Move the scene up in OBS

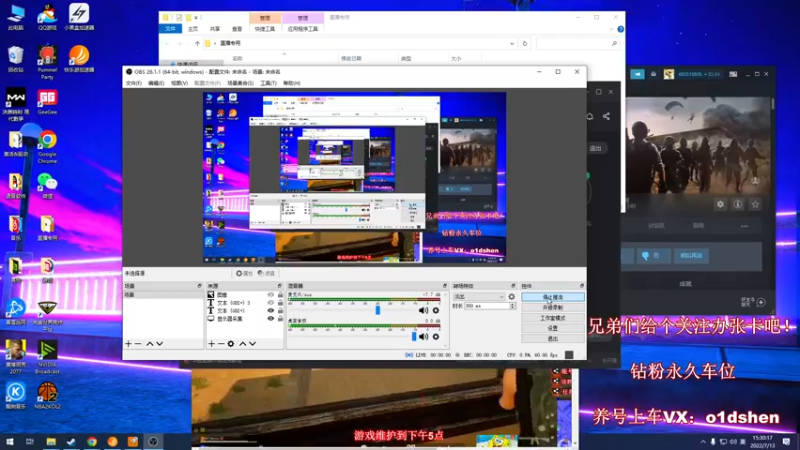(150, 344)
